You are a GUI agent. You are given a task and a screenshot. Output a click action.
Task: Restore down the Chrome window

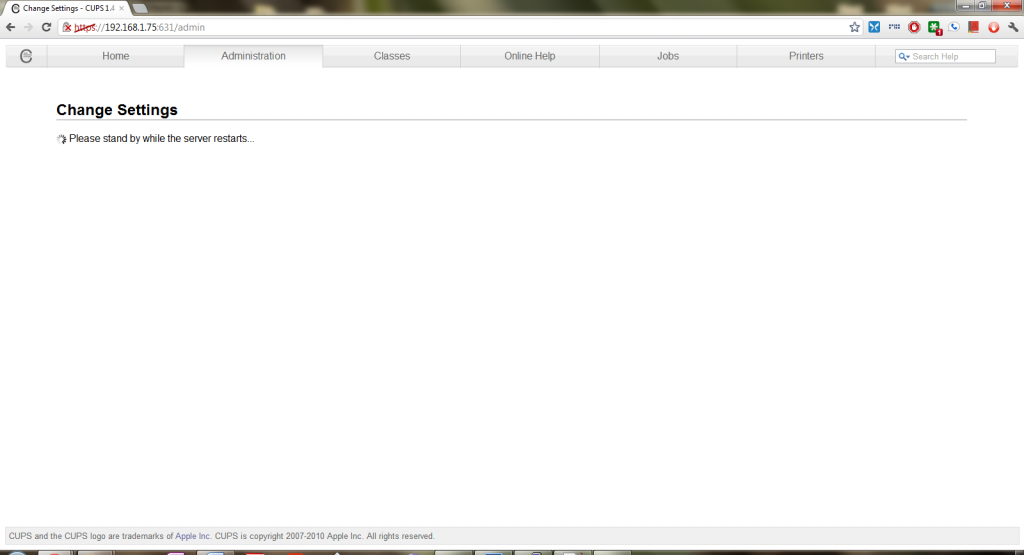982,5
